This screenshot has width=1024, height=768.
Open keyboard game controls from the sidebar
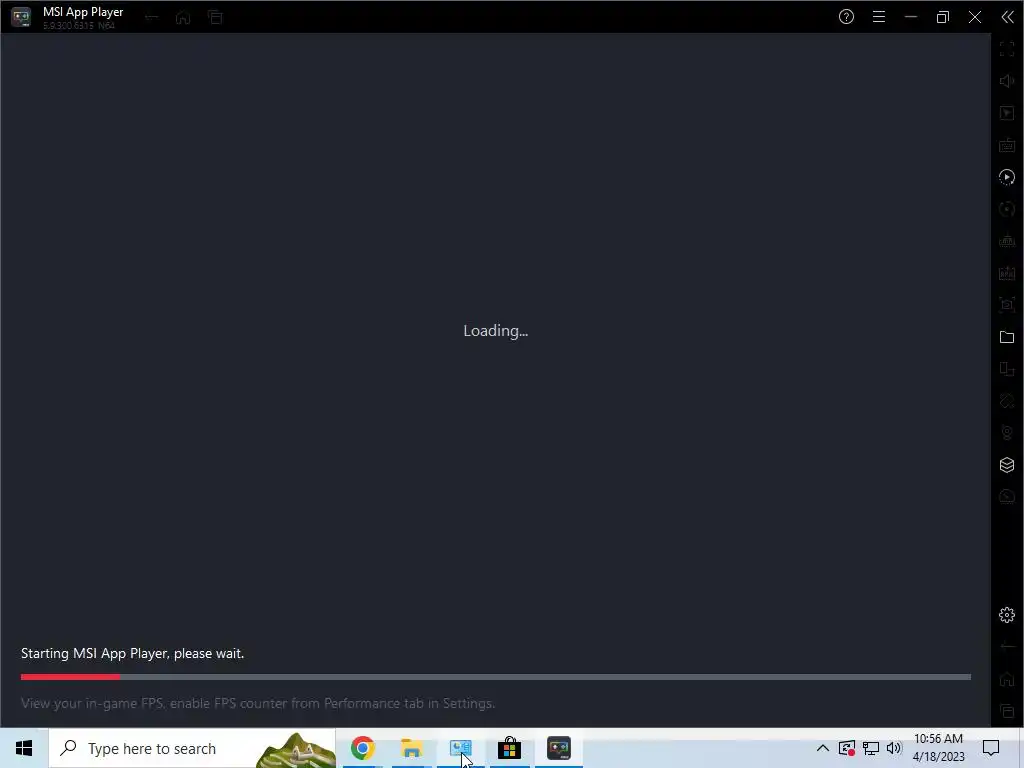(1006, 145)
